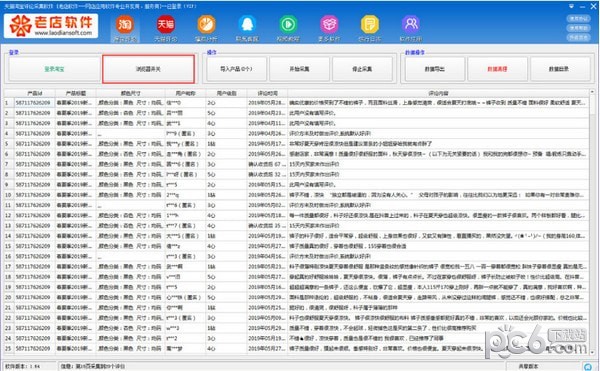Sort by the 颜色尺寸 column header
The height and width of the screenshot is (371, 600).
pos(130,93)
